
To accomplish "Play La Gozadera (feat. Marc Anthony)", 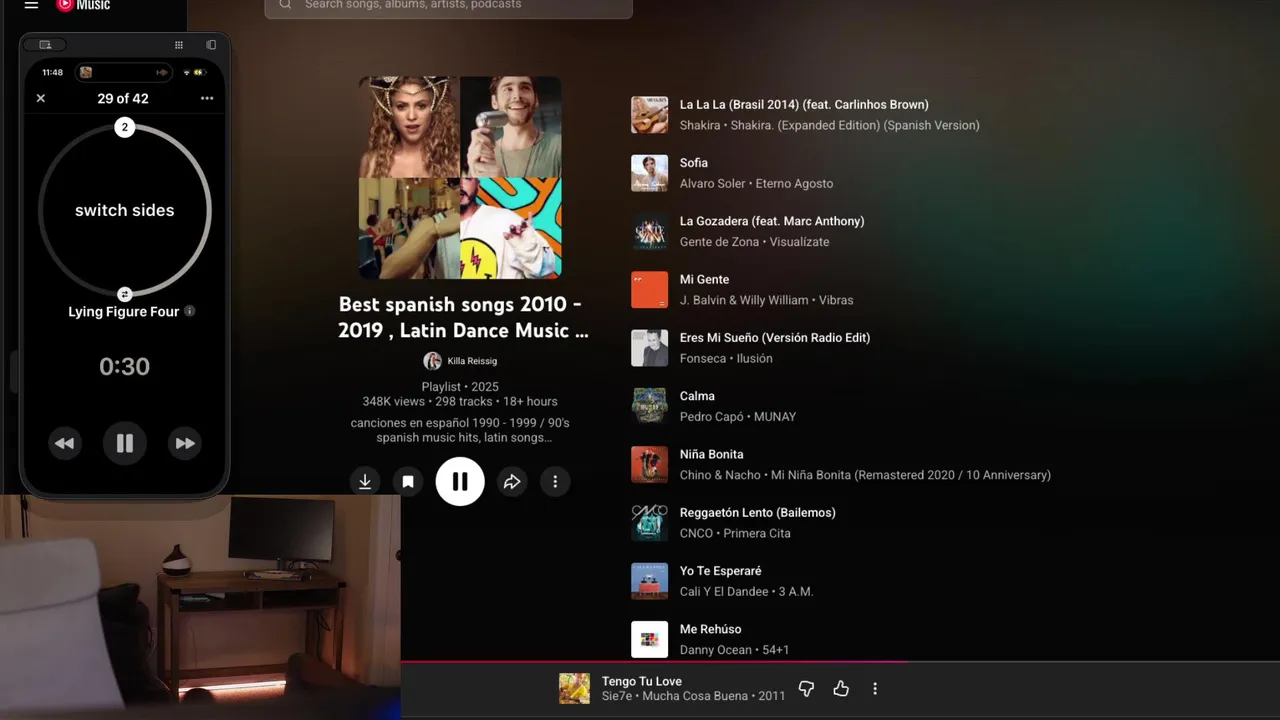I will 772,221.
